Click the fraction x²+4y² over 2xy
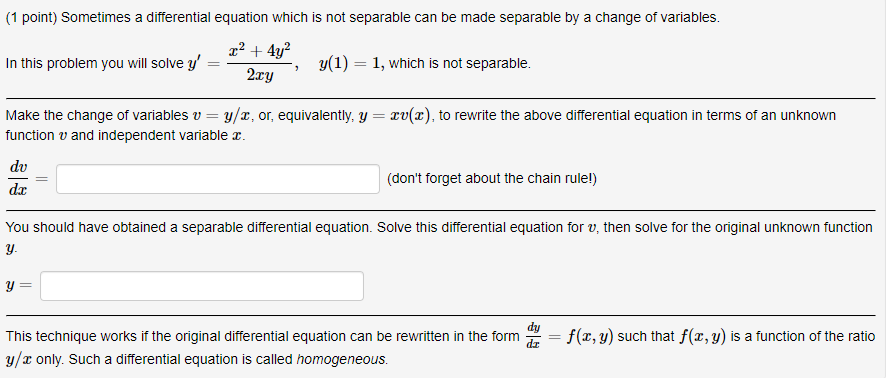 (x=260, y=61)
